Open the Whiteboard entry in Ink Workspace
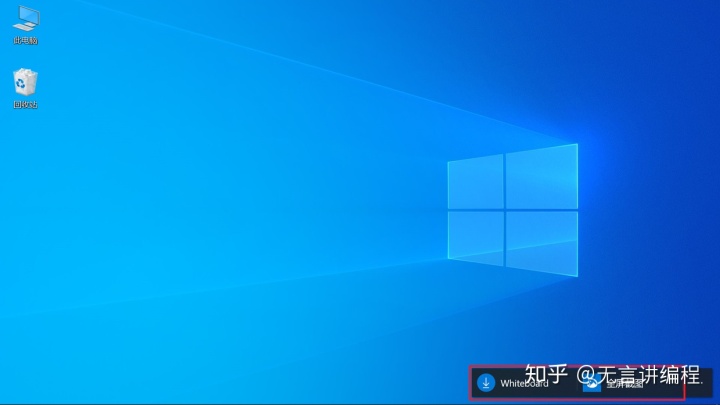The image size is (720, 405). coord(524,383)
